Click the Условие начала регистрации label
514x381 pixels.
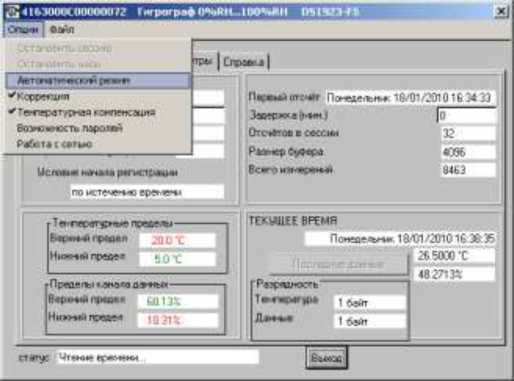[107, 172]
